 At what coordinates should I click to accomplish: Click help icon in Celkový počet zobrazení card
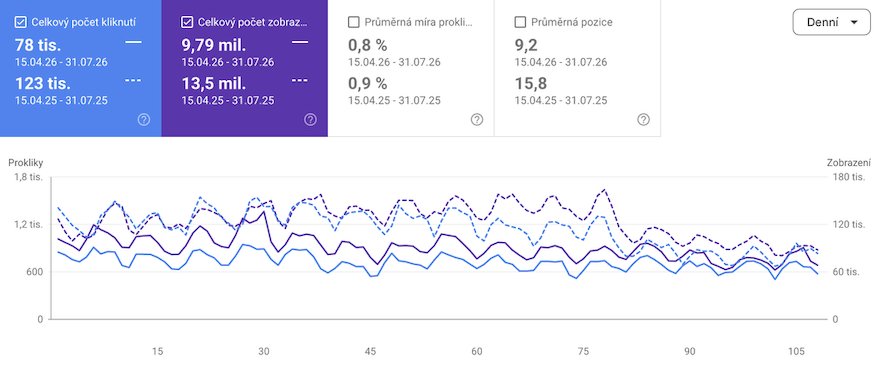310,120
